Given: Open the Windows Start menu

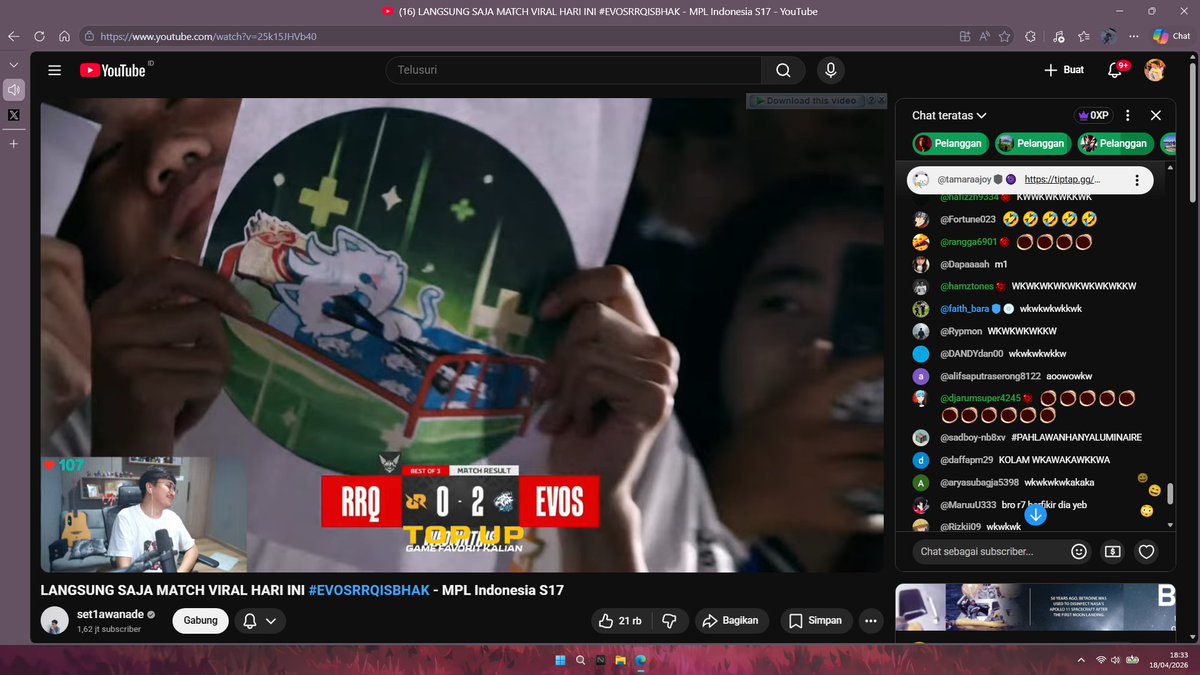Looking at the screenshot, I should [x=558, y=660].
